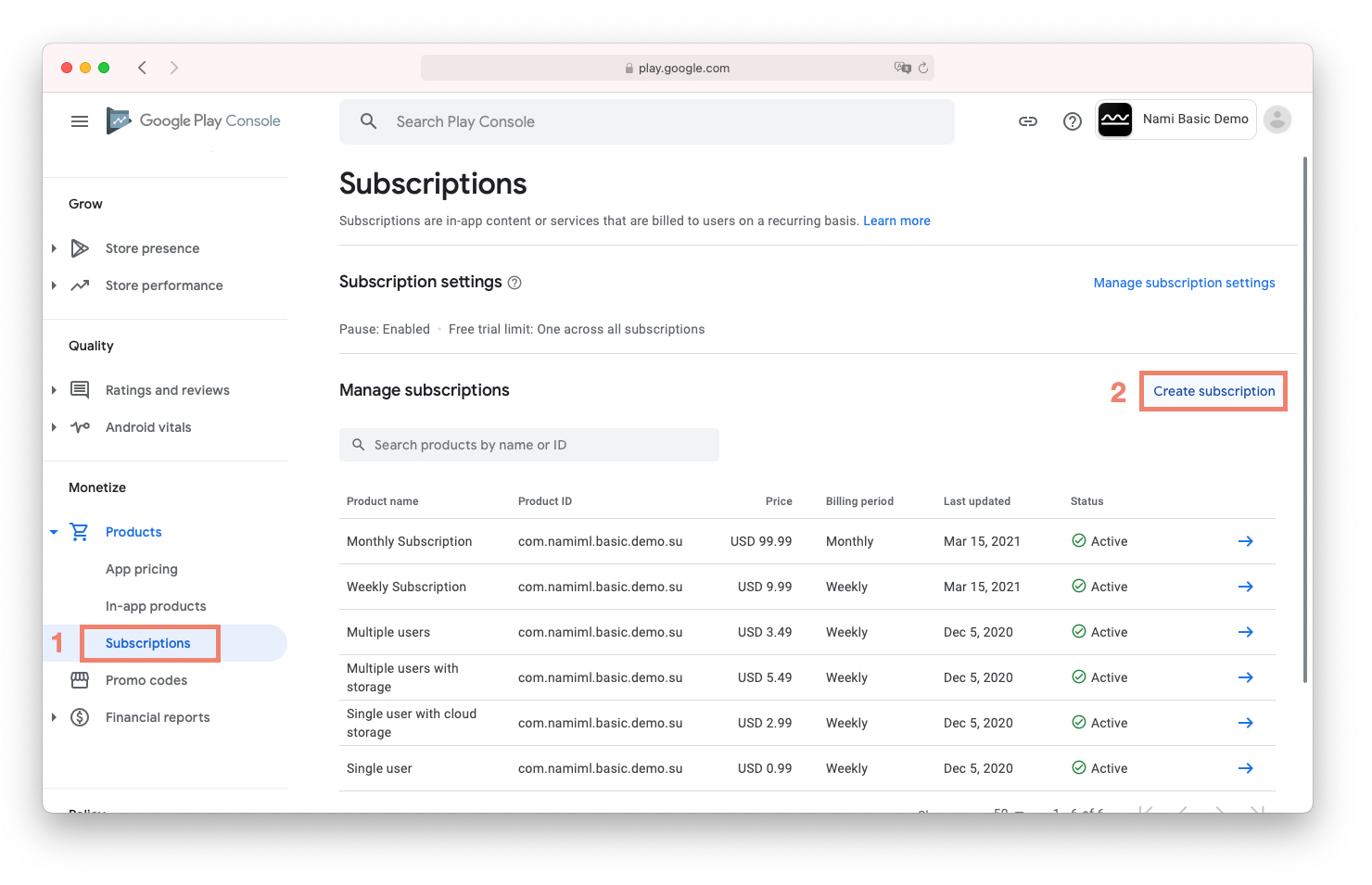Open In-app products in sidebar

pyautogui.click(x=156, y=606)
